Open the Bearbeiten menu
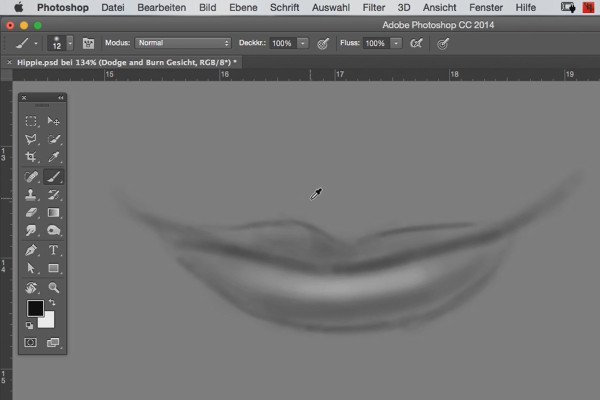The image size is (600, 400). (x=161, y=7)
